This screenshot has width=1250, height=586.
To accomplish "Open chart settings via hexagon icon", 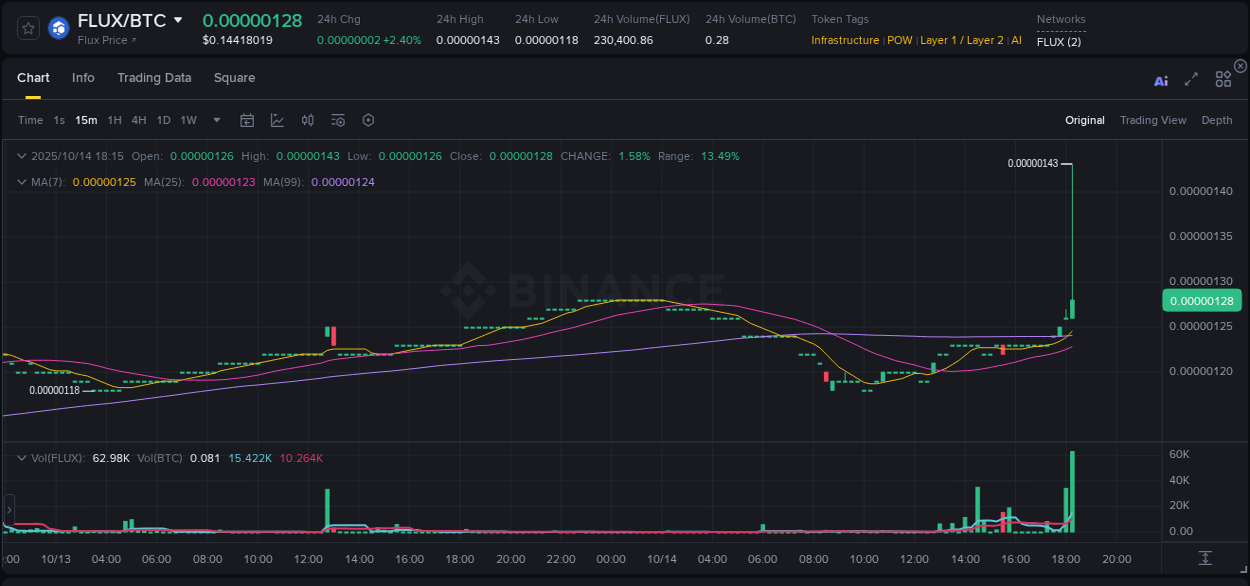I will (x=368, y=120).
